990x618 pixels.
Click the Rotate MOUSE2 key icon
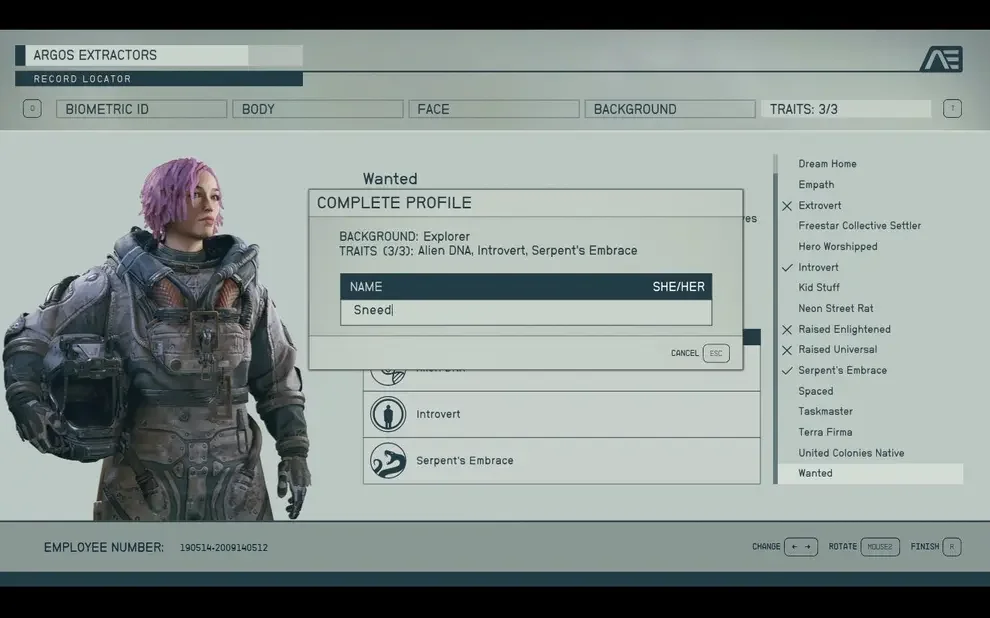point(880,547)
